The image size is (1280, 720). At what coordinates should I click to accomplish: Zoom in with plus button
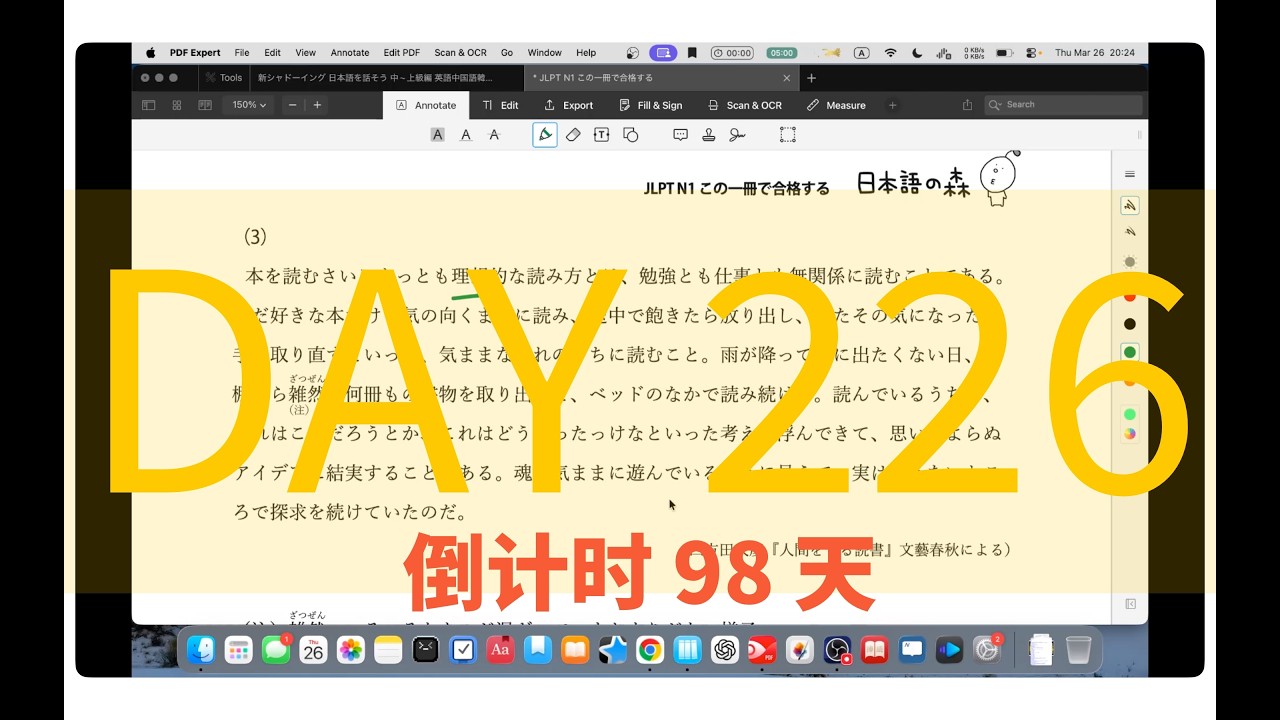click(x=317, y=105)
